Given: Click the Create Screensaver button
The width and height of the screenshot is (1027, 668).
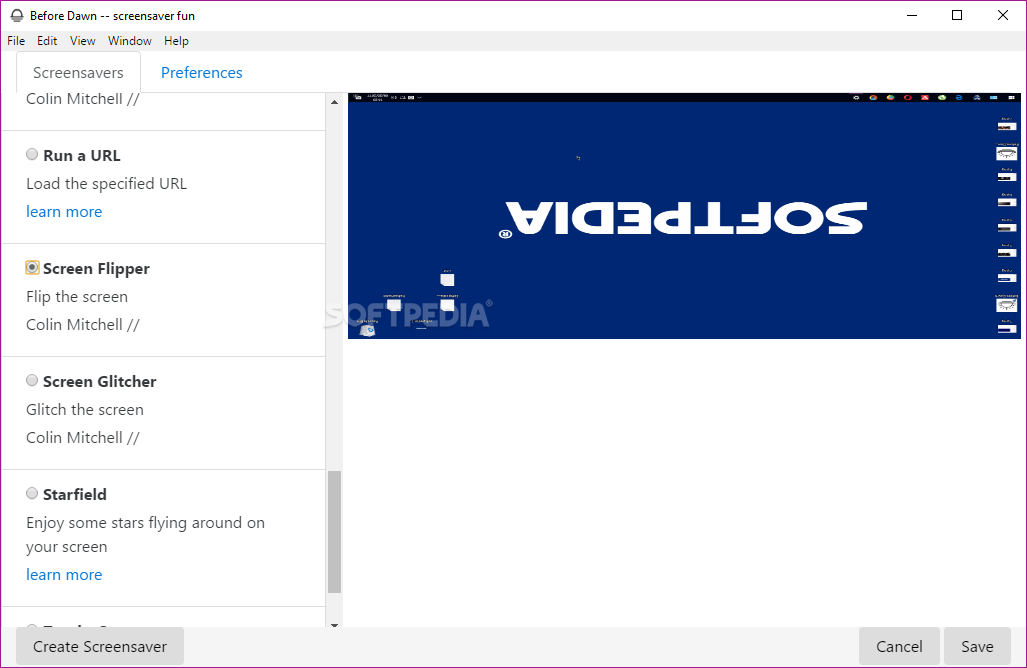Looking at the screenshot, I should [x=100, y=646].
